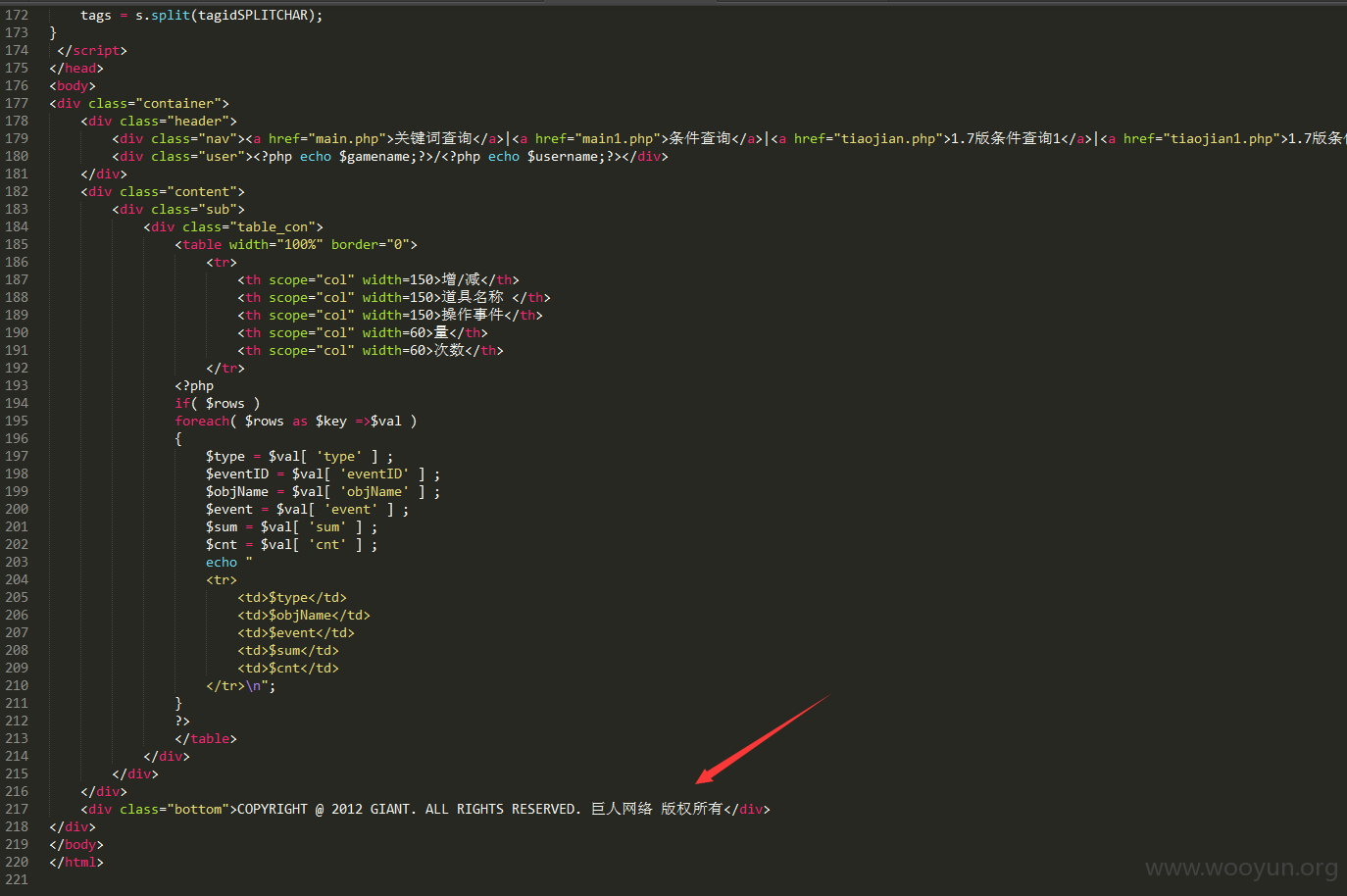1347x896 pixels.
Task: Click the opening body tag
Action: pyautogui.click(x=73, y=85)
